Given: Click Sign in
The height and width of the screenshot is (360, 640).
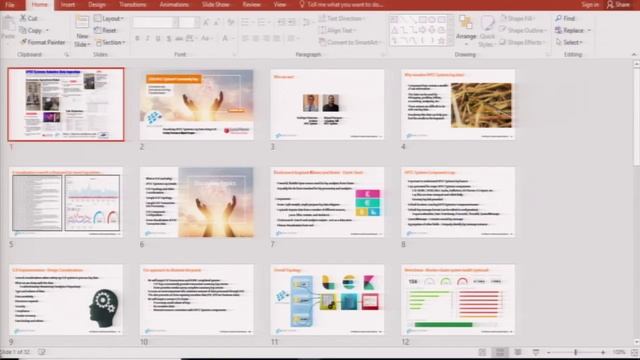Looking at the screenshot, I should [x=590, y=4].
